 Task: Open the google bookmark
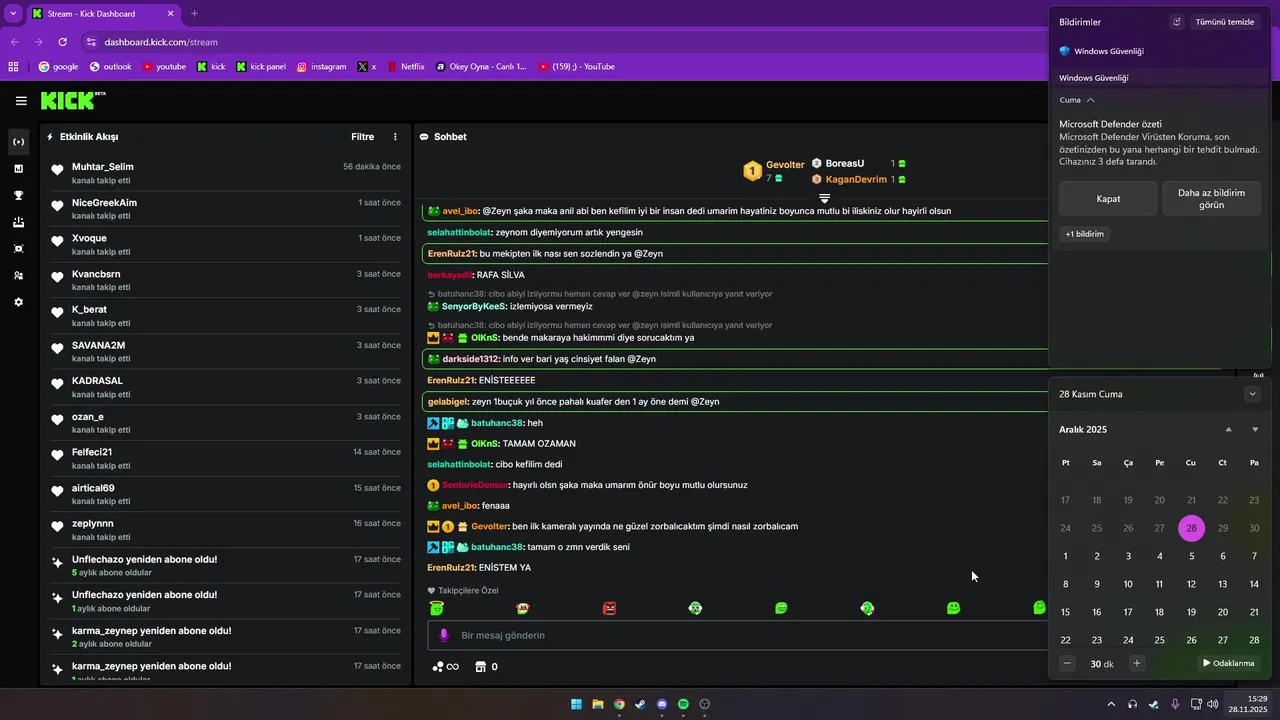pos(58,67)
